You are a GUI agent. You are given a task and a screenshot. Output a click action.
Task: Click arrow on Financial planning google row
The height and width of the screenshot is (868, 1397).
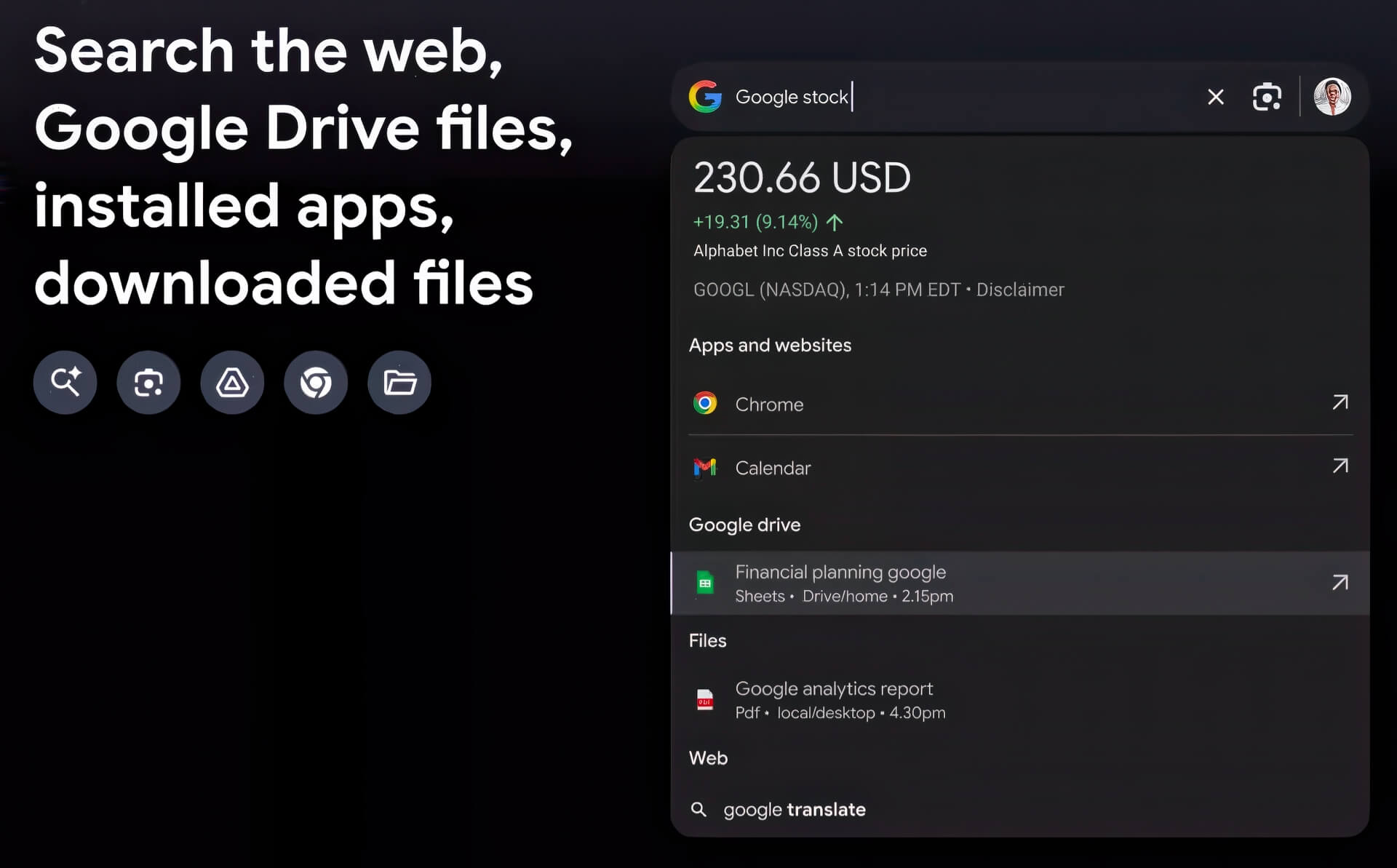[x=1340, y=583]
